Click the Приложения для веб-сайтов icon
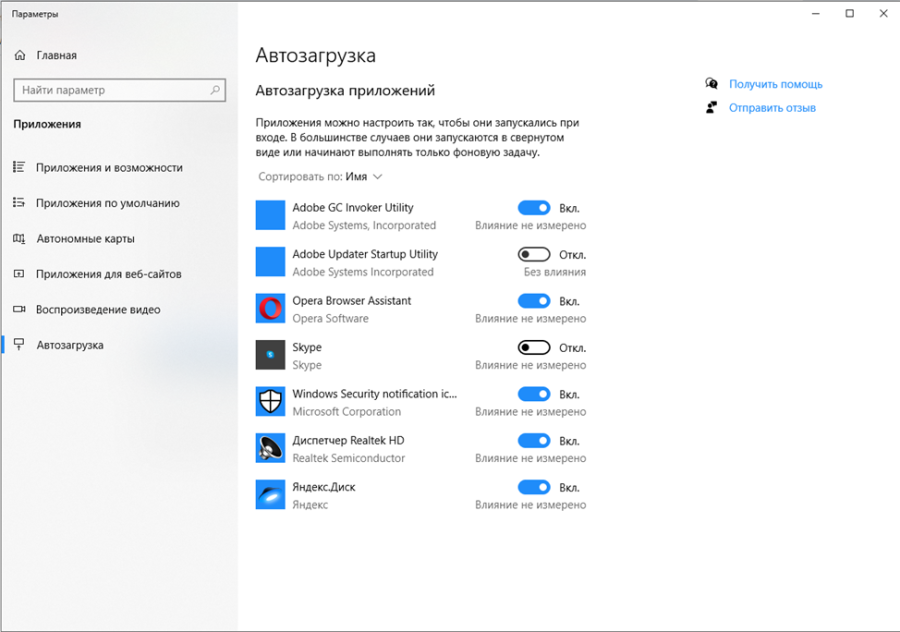 [19, 274]
